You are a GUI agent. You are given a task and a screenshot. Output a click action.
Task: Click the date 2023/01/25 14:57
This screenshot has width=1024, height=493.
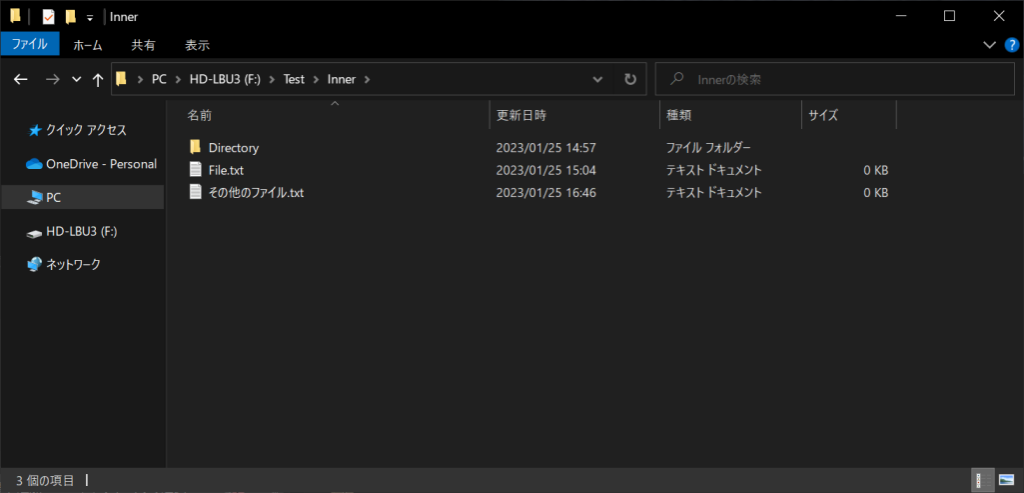546,148
